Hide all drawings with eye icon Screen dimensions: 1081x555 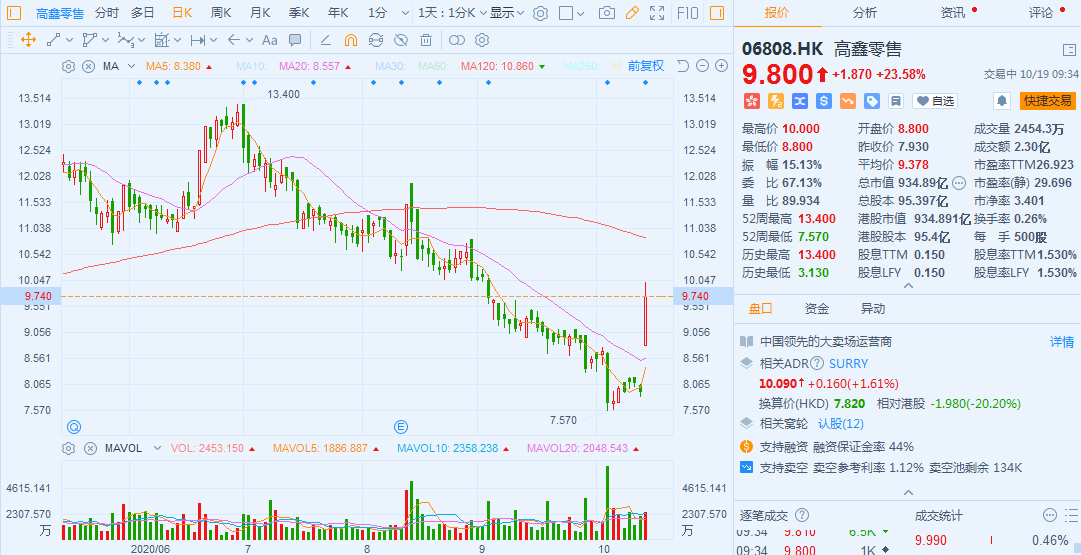(x=401, y=40)
